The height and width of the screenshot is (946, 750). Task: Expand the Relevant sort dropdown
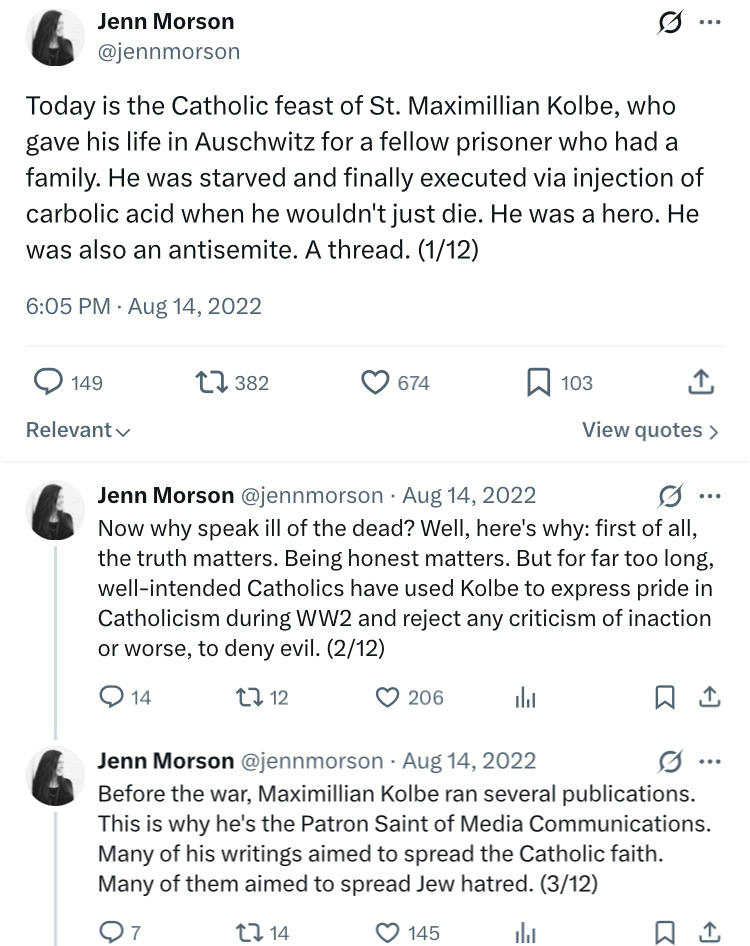click(78, 431)
